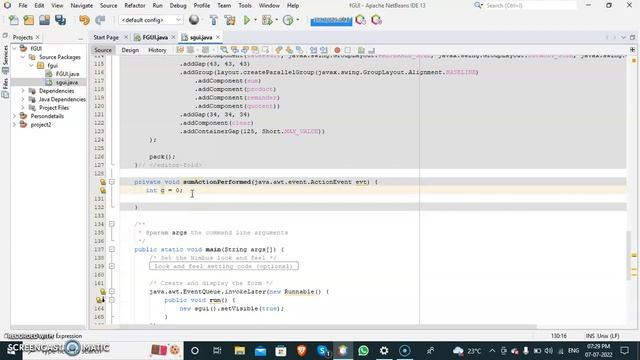Screen dimensions: 640x360
Task: Select the Source view button
Action: click(103, 50)
